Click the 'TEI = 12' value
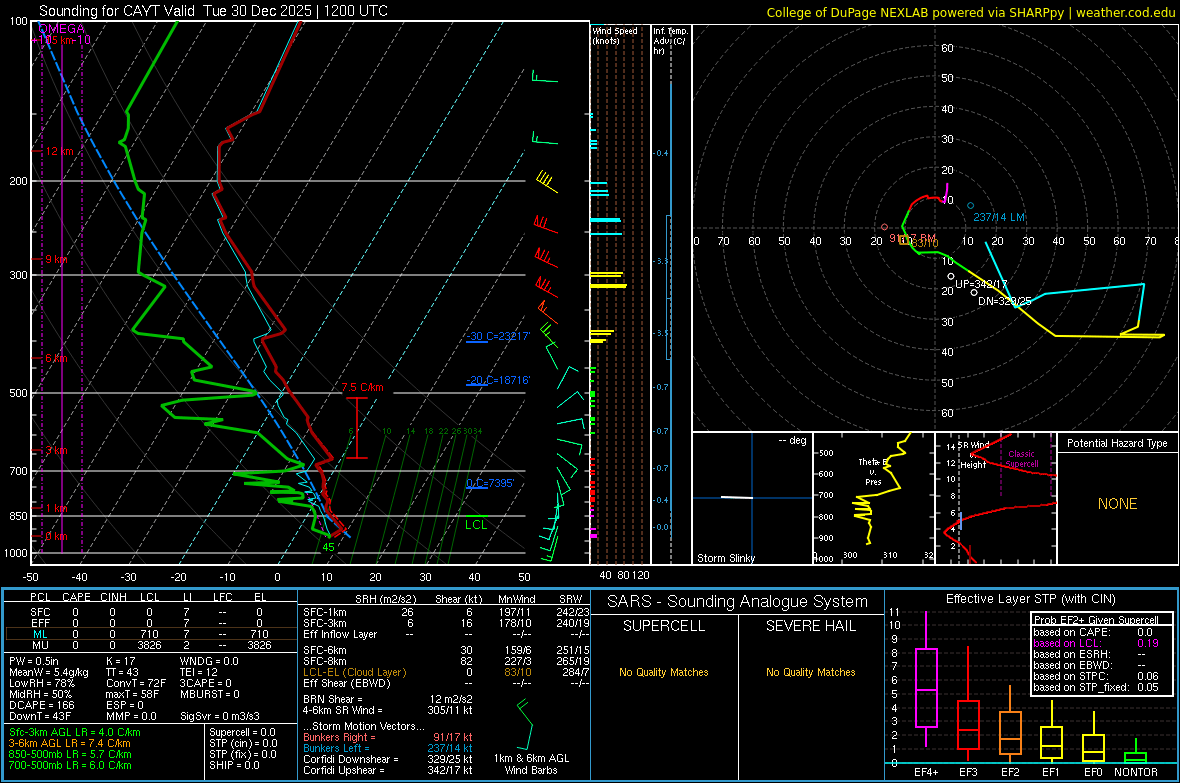1180x783 pixels. pos(199,672)
